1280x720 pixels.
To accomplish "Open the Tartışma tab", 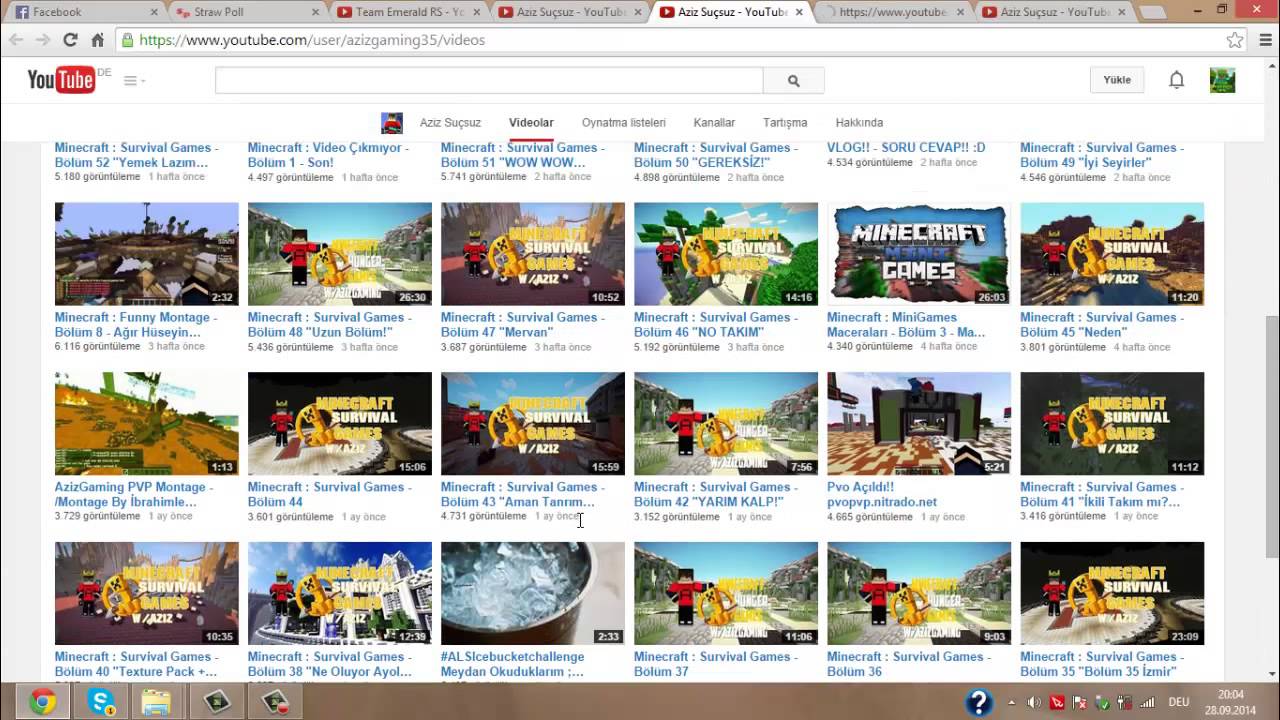I will pyautogui.click(x=785, y=123).
